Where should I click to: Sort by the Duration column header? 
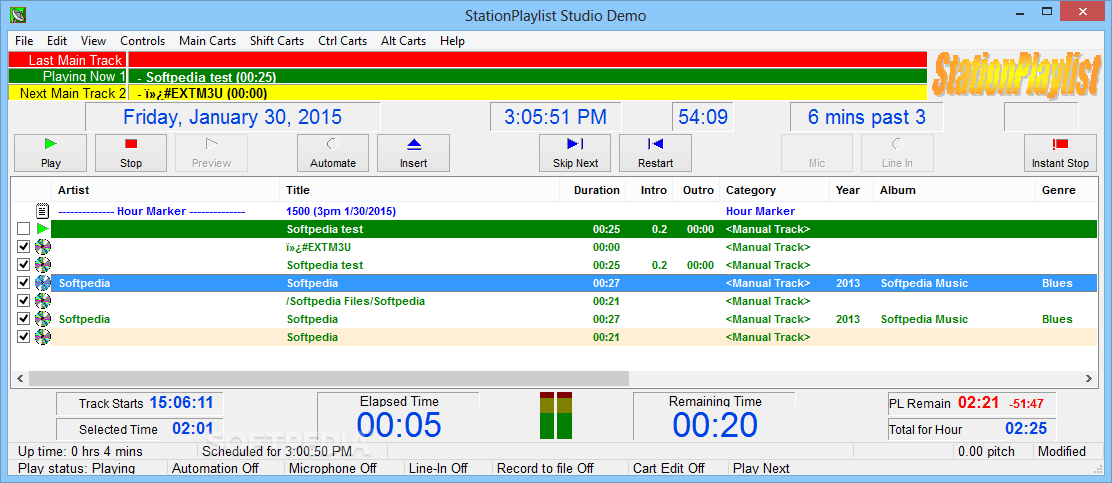593,190
